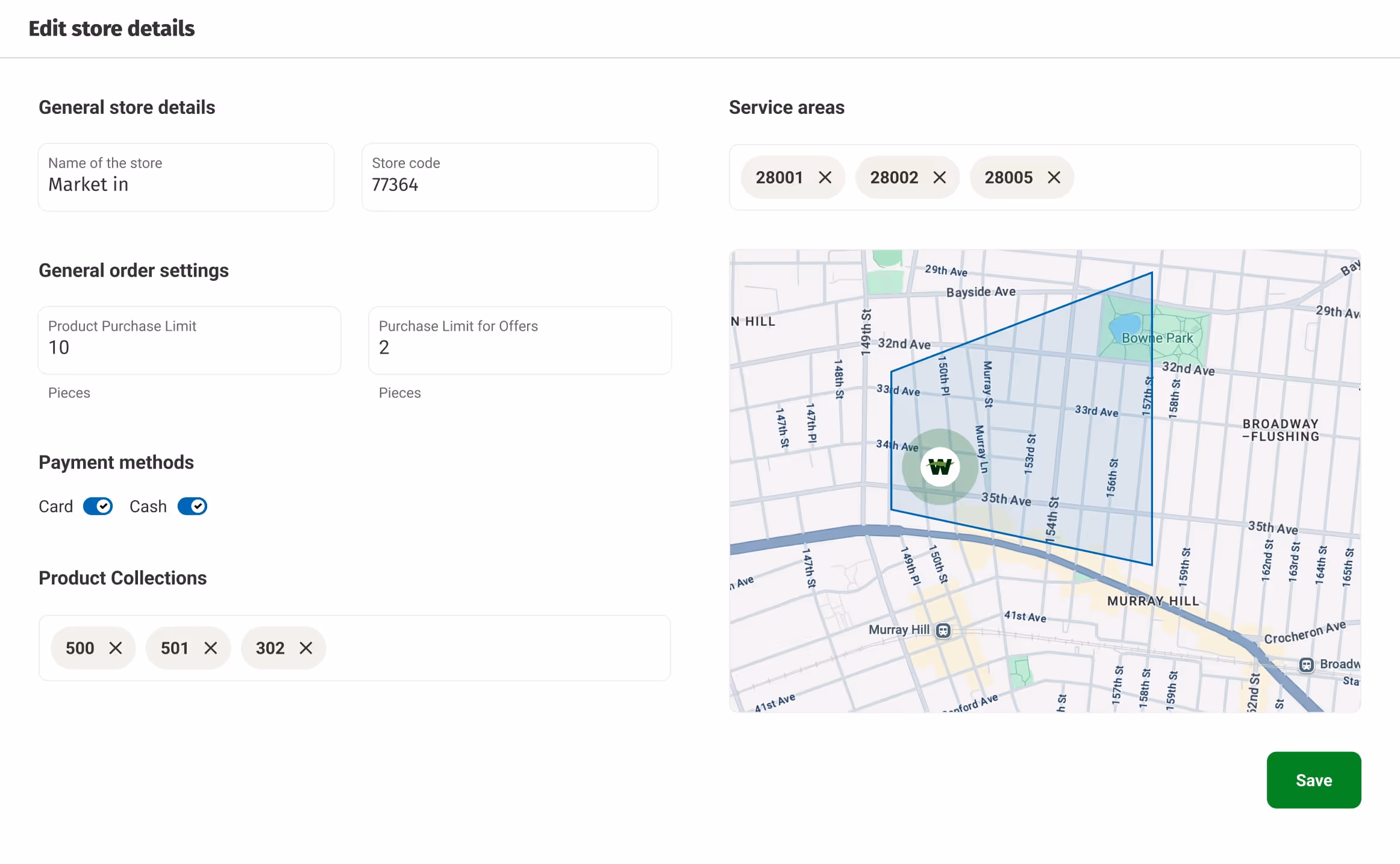
Task: Click the Save button
Action: (x=1313, y=780)
